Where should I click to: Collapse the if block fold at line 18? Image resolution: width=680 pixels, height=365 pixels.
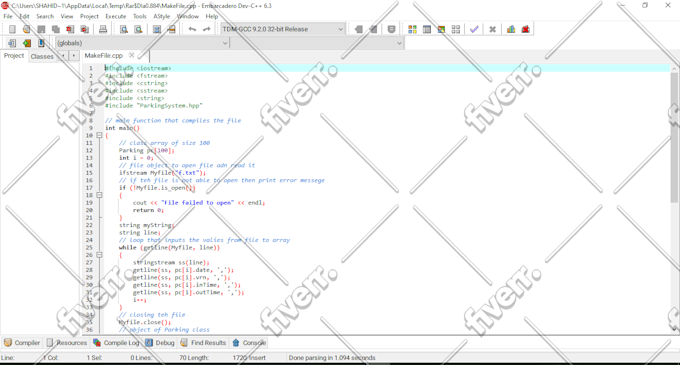pyautogui.click(x=99, y=195)
